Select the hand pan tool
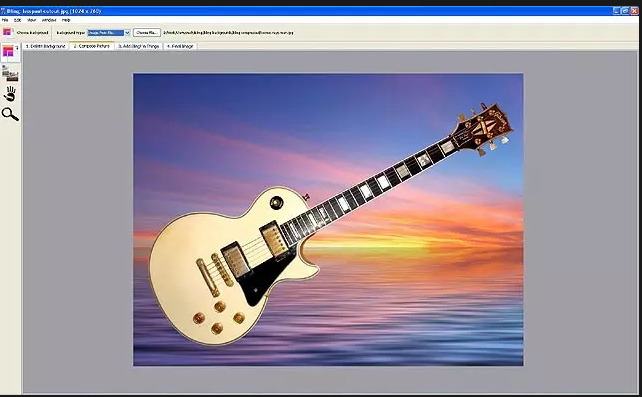This screenshot has height=397, width=642. click(x=10, y=94)
